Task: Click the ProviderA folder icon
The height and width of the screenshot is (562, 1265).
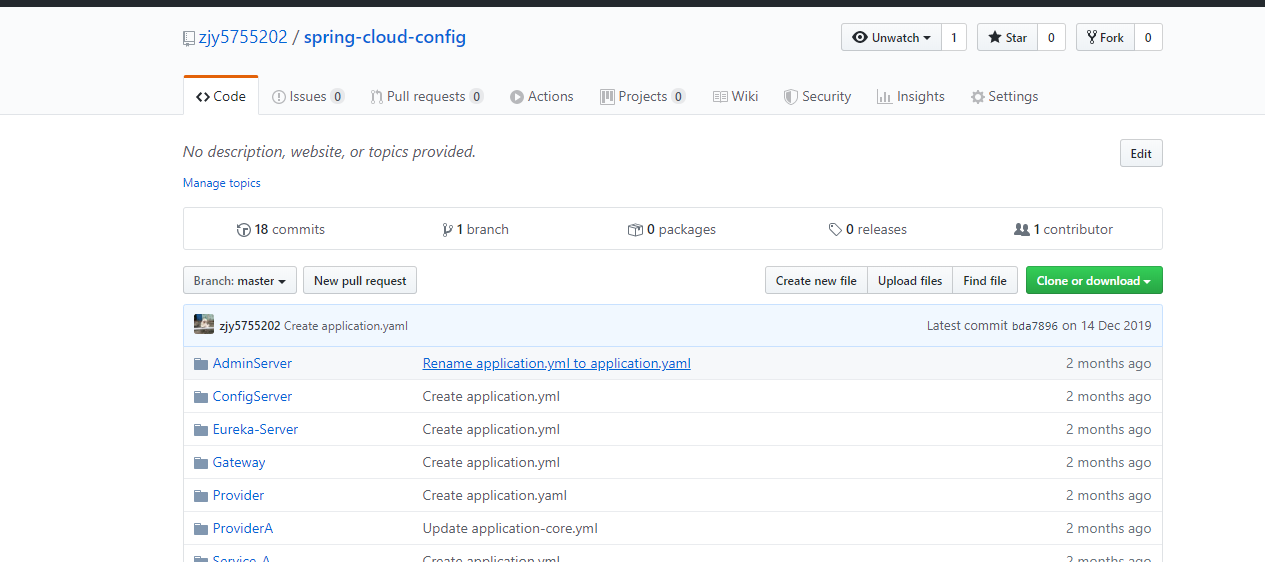Action: pos(201,529)
